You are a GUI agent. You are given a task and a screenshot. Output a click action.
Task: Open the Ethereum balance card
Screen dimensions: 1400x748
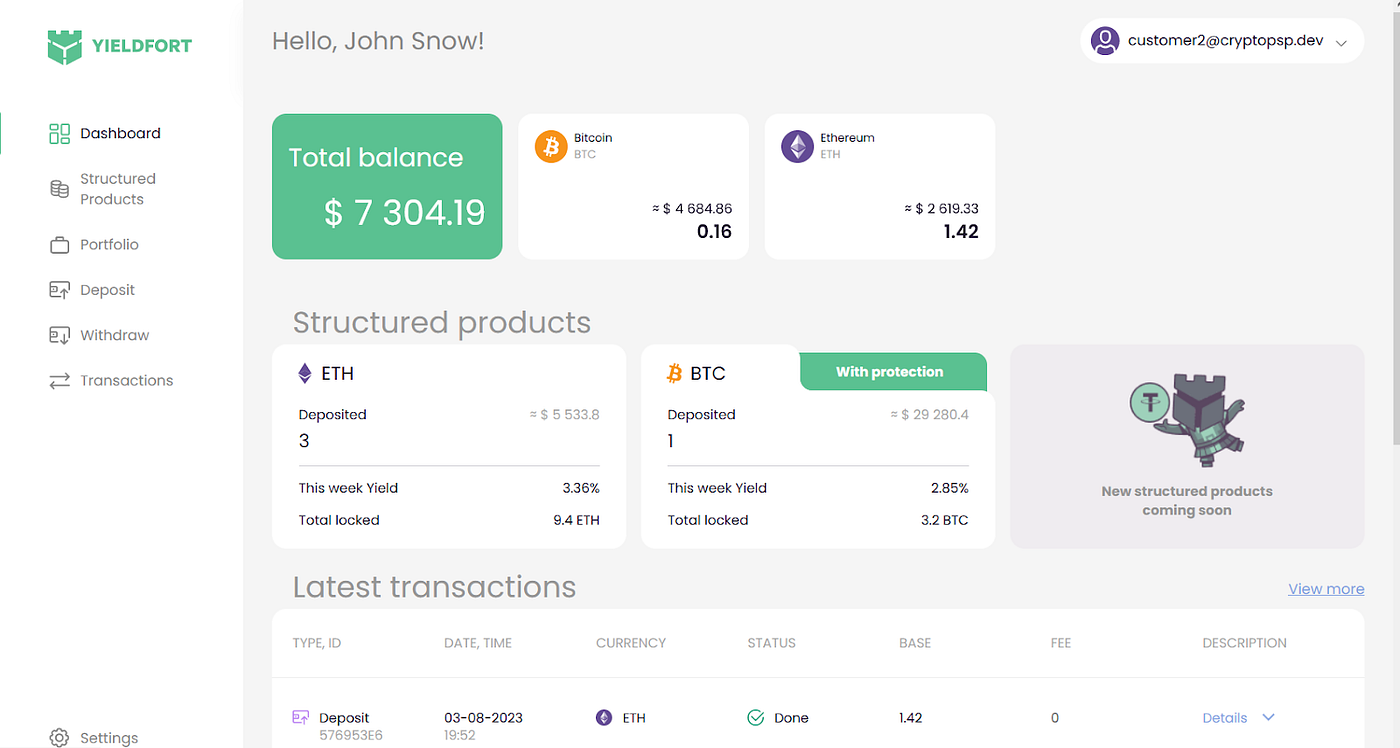[x=880, y=186]
